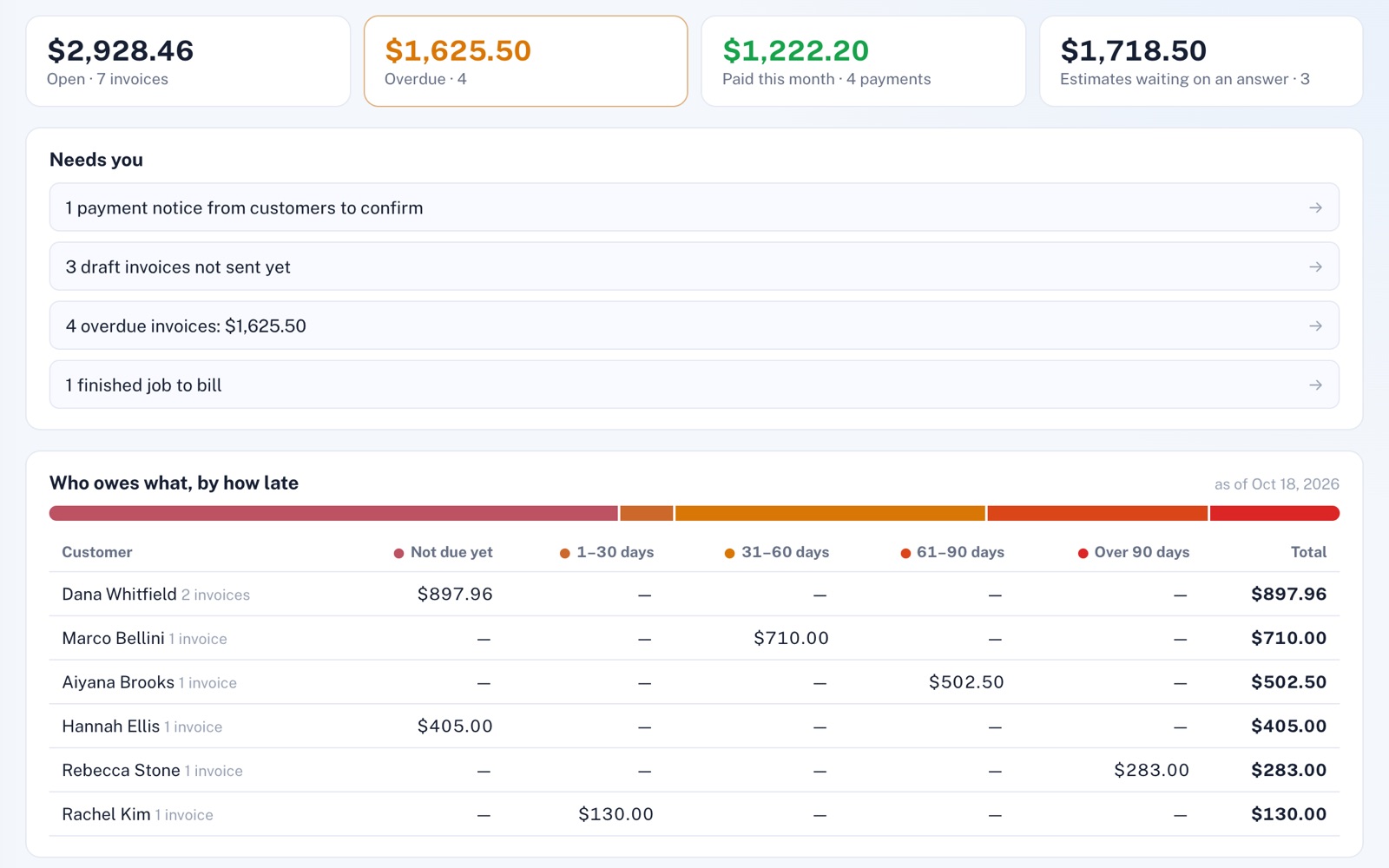The width and height of the screenshot is (1389, 868).
Task: Click the 61–90 days column header
Action: (x=952, y=552)
